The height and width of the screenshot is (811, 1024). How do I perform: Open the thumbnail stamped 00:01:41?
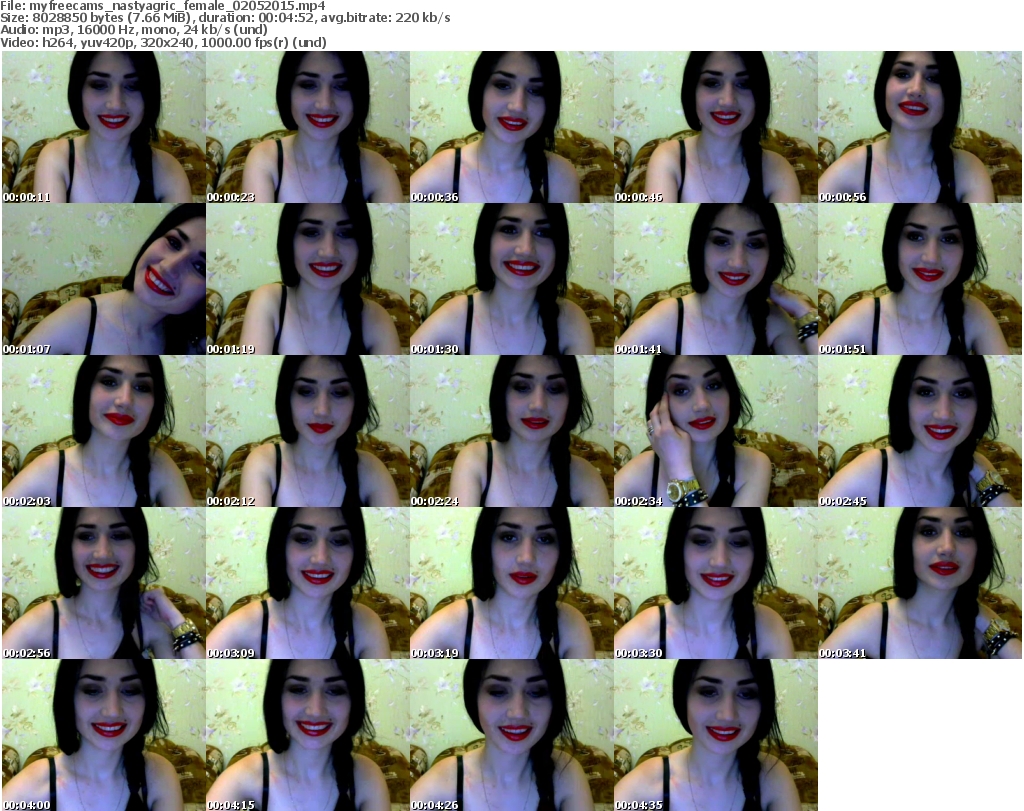coord(715,279)
